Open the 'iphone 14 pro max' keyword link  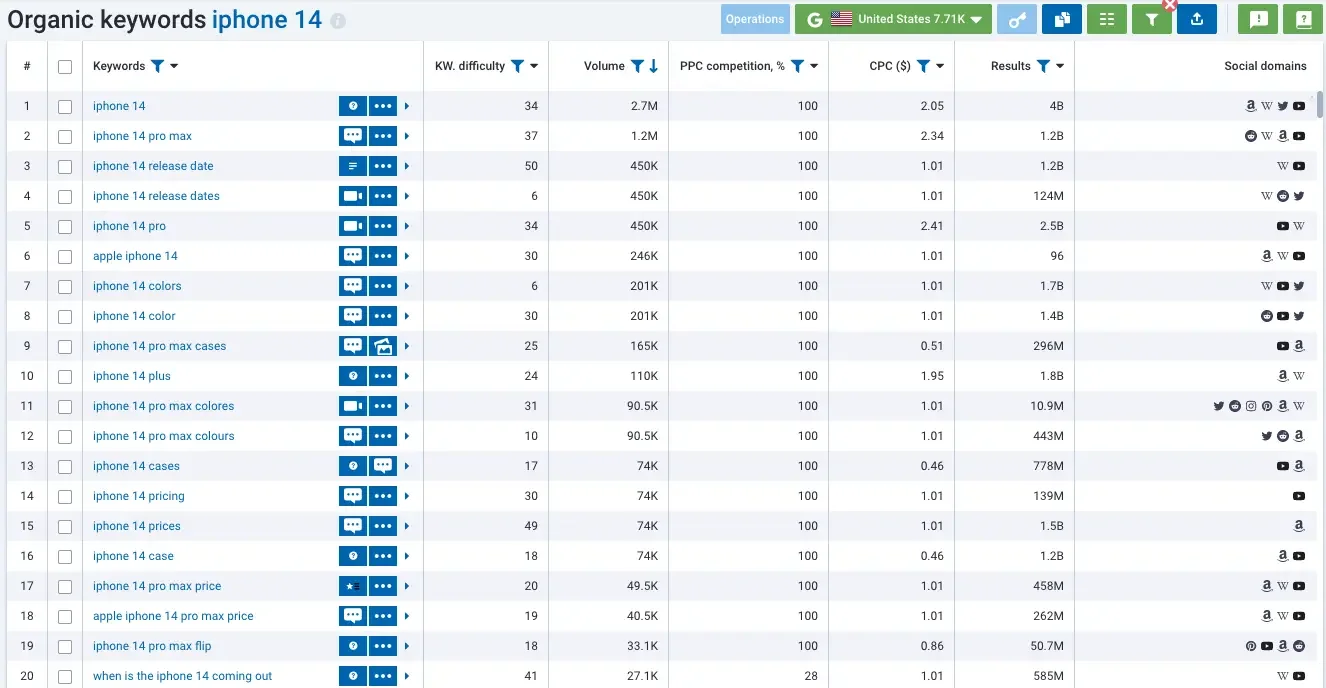(142, 136)
